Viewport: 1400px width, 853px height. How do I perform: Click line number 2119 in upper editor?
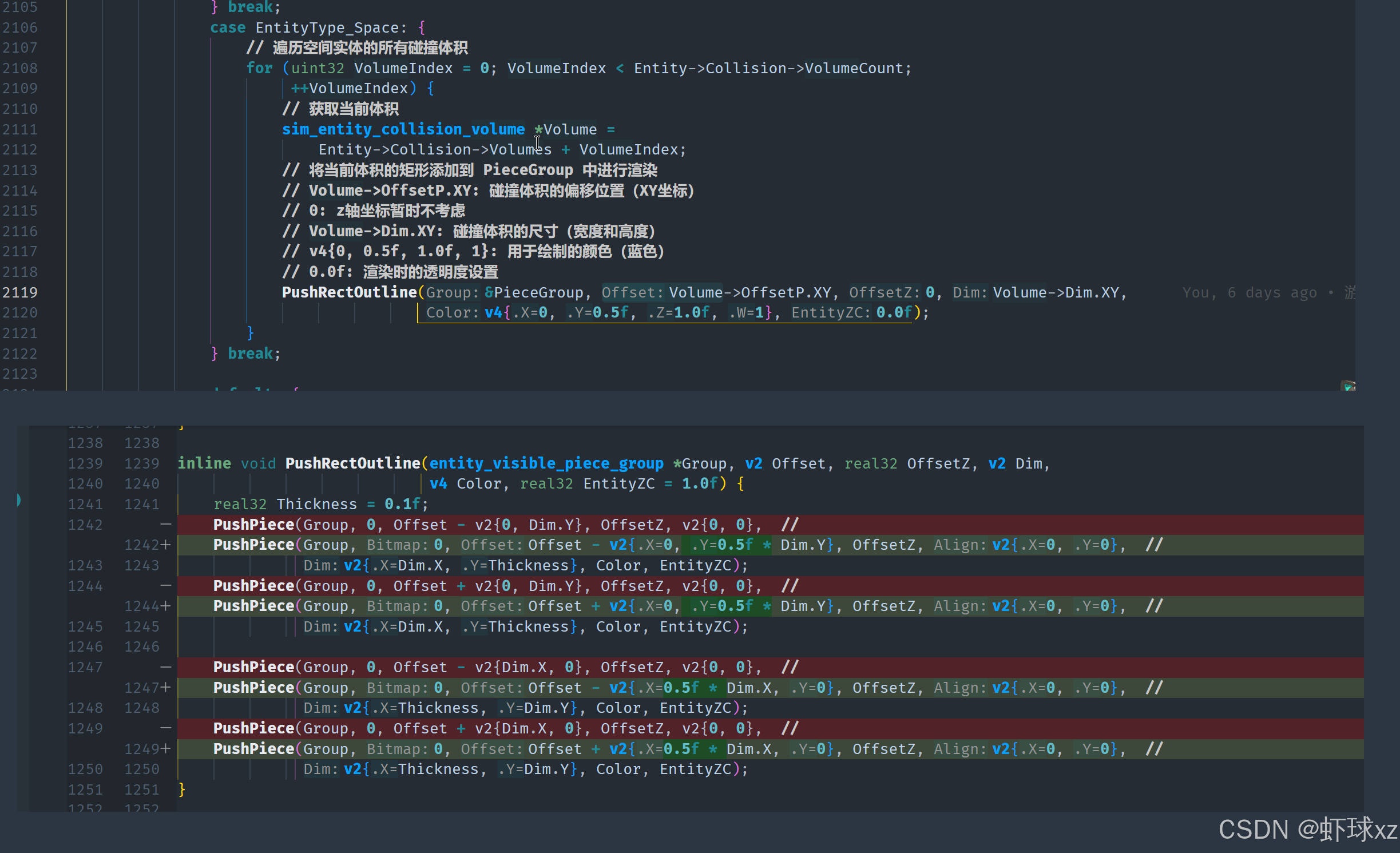(20, 292)
